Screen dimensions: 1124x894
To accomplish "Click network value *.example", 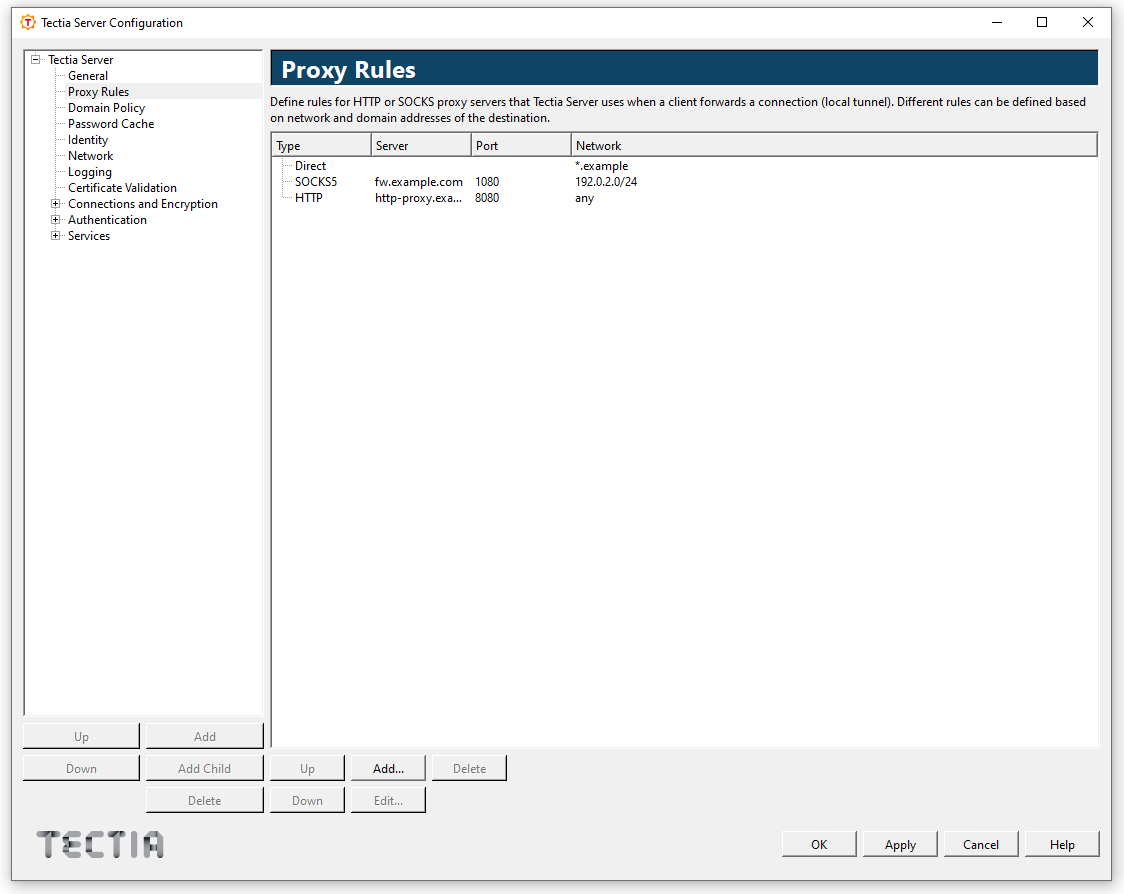I will pyautogui.click(x=601, y=166).
